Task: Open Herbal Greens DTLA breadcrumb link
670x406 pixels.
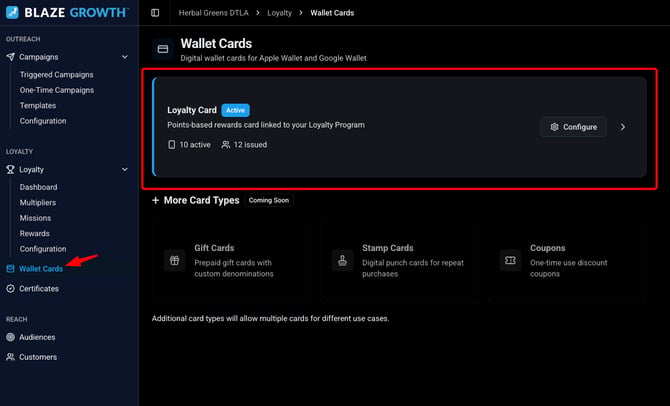Action: pos(214,13)
